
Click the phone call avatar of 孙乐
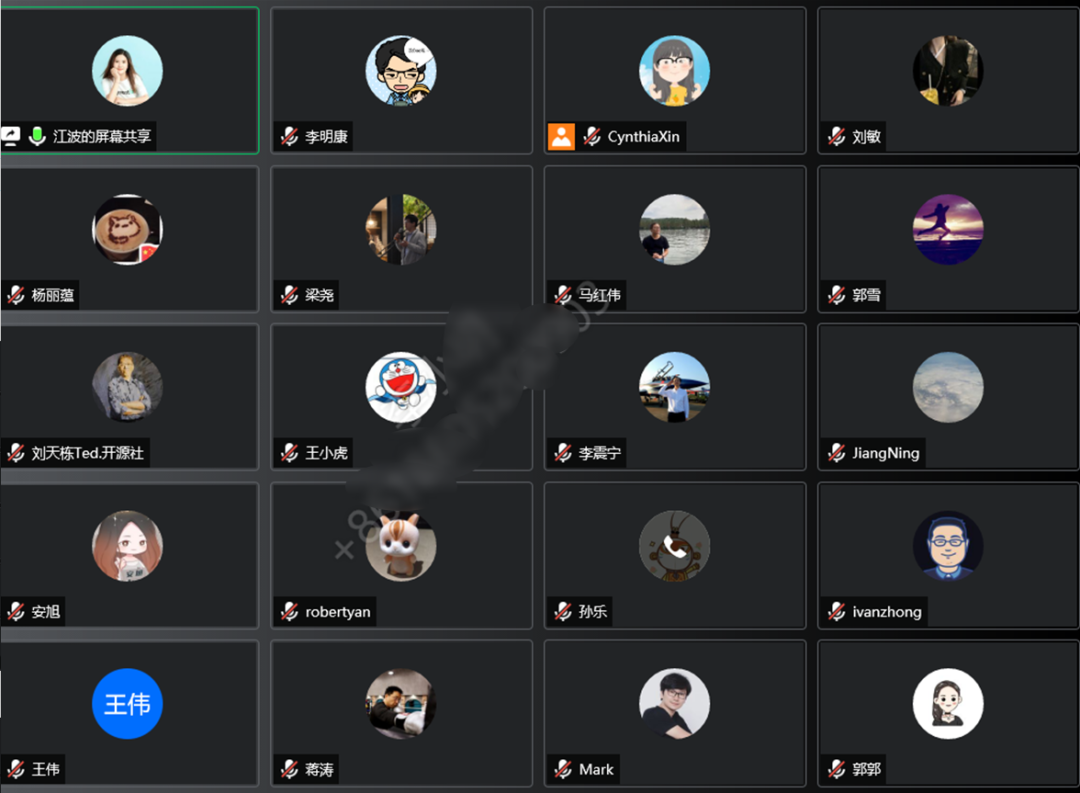pyautogui.click(x=674, y=546)
